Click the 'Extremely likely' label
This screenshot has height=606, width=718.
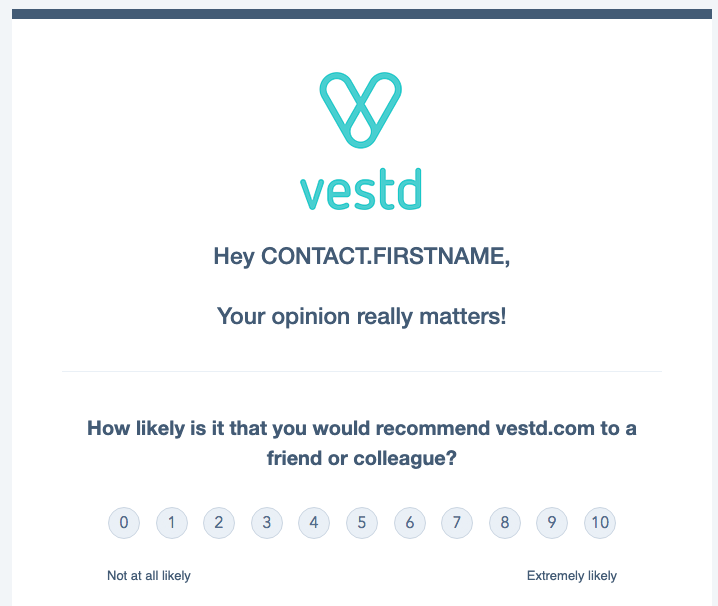click(572, 576)
